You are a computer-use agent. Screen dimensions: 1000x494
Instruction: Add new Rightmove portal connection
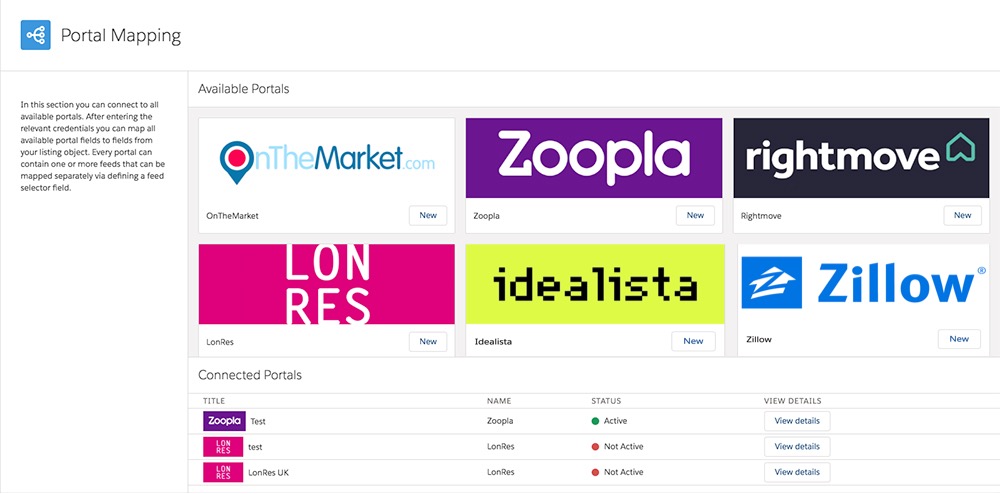962,215
